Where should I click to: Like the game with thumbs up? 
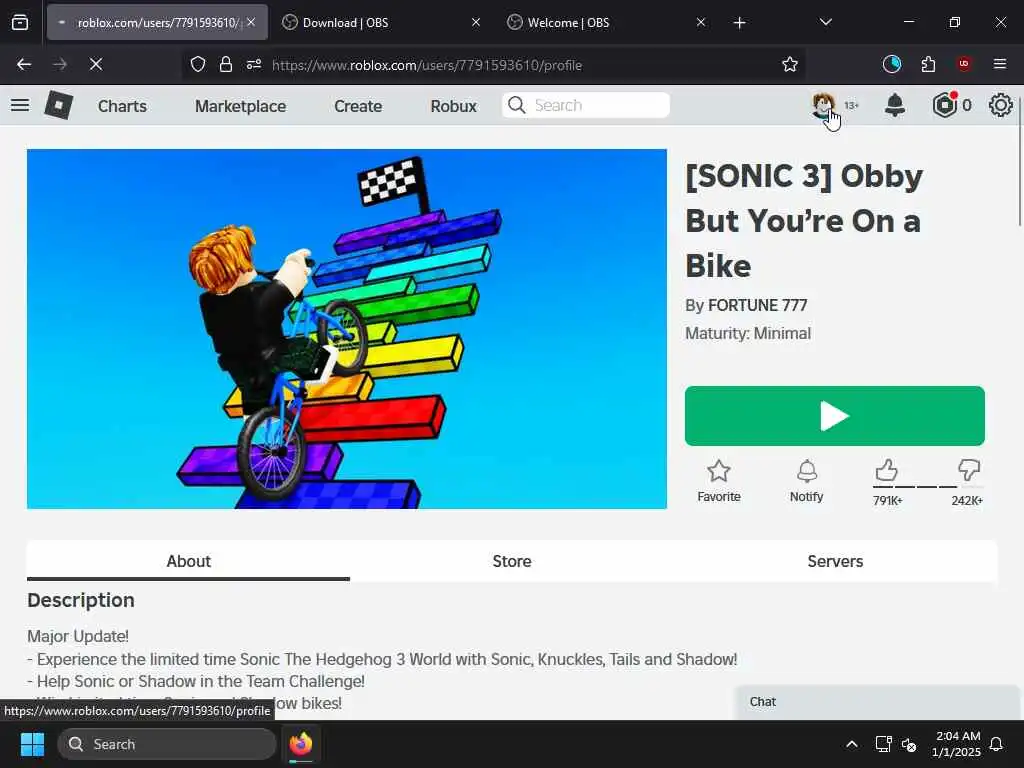[886, 470]
